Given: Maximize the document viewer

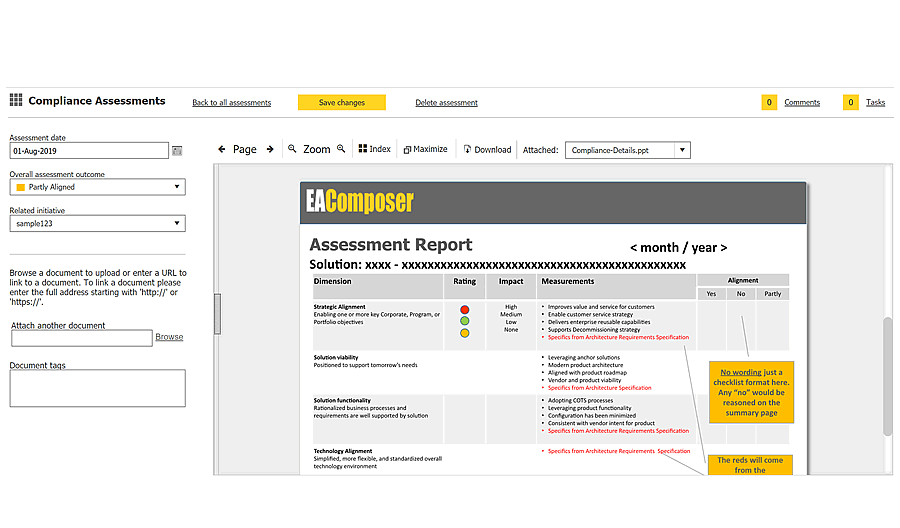Looking at the screenshot, I should pyautogui.click(x=425, y=150).
